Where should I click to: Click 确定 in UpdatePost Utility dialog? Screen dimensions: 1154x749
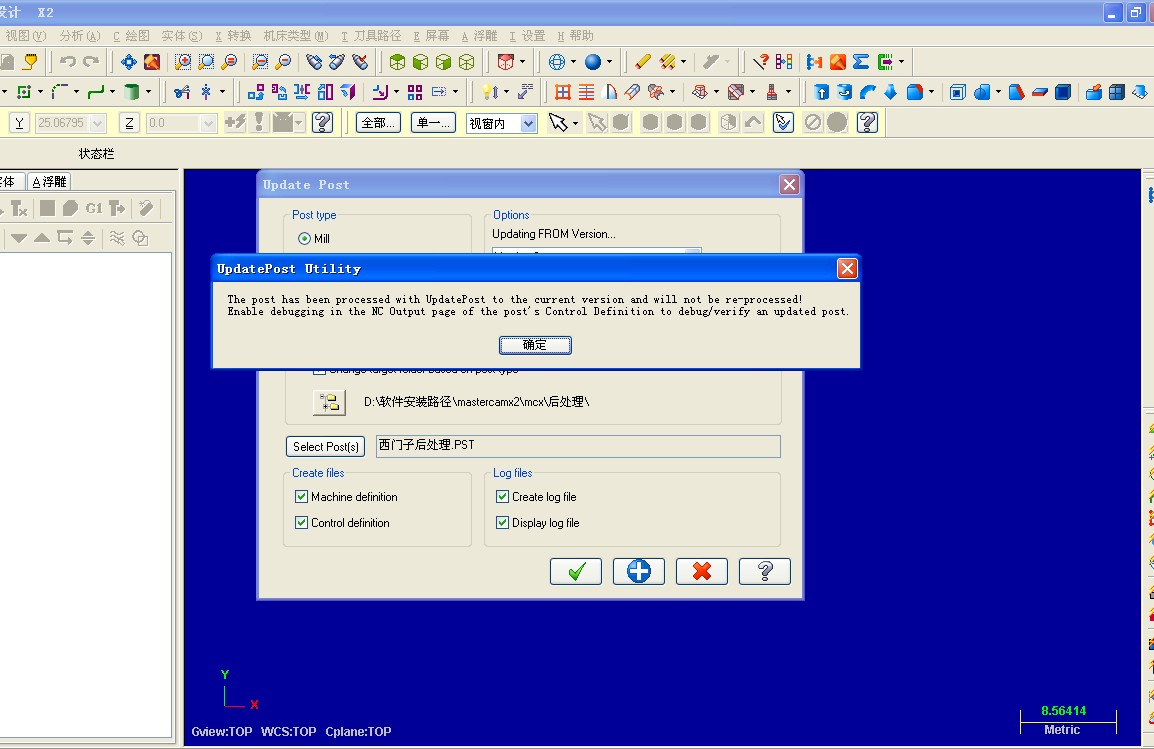click(535, 345)
